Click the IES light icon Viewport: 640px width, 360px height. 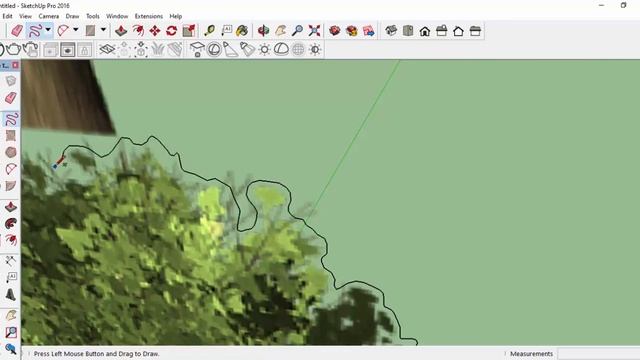coord(247,49)
